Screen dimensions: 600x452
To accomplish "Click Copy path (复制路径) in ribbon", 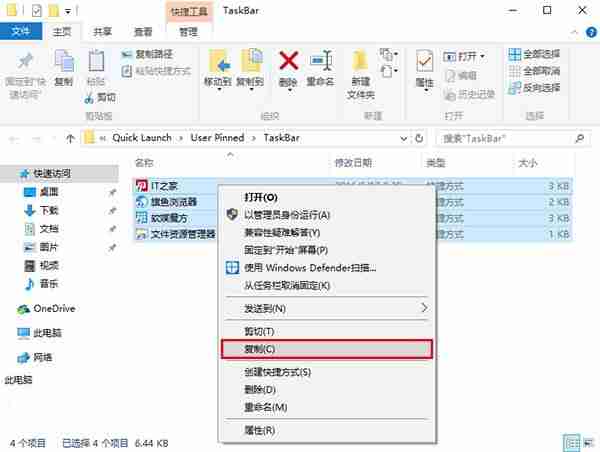I will tap(147, 54).
